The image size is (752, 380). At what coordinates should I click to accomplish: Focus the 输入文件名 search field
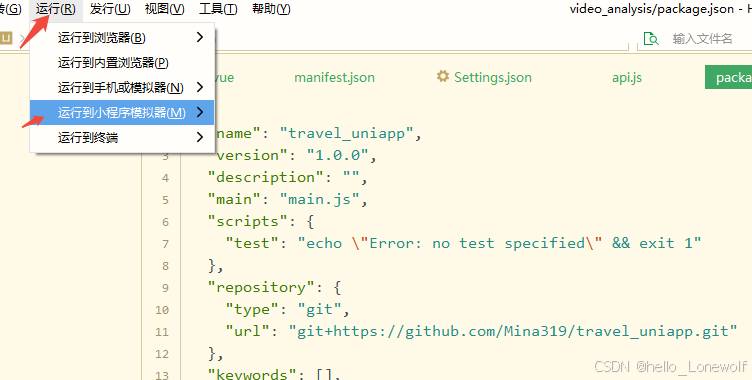(702, 39)
